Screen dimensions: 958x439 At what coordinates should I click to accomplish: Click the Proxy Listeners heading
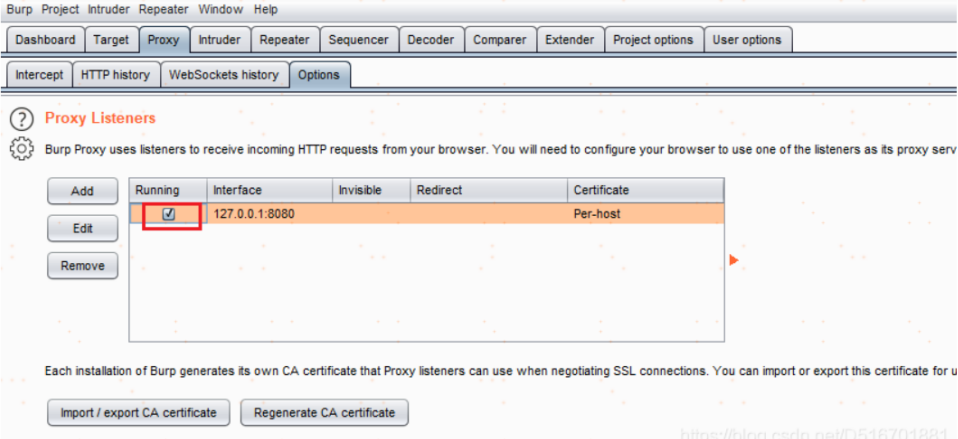pyautogui.click(x=101, y=118)
